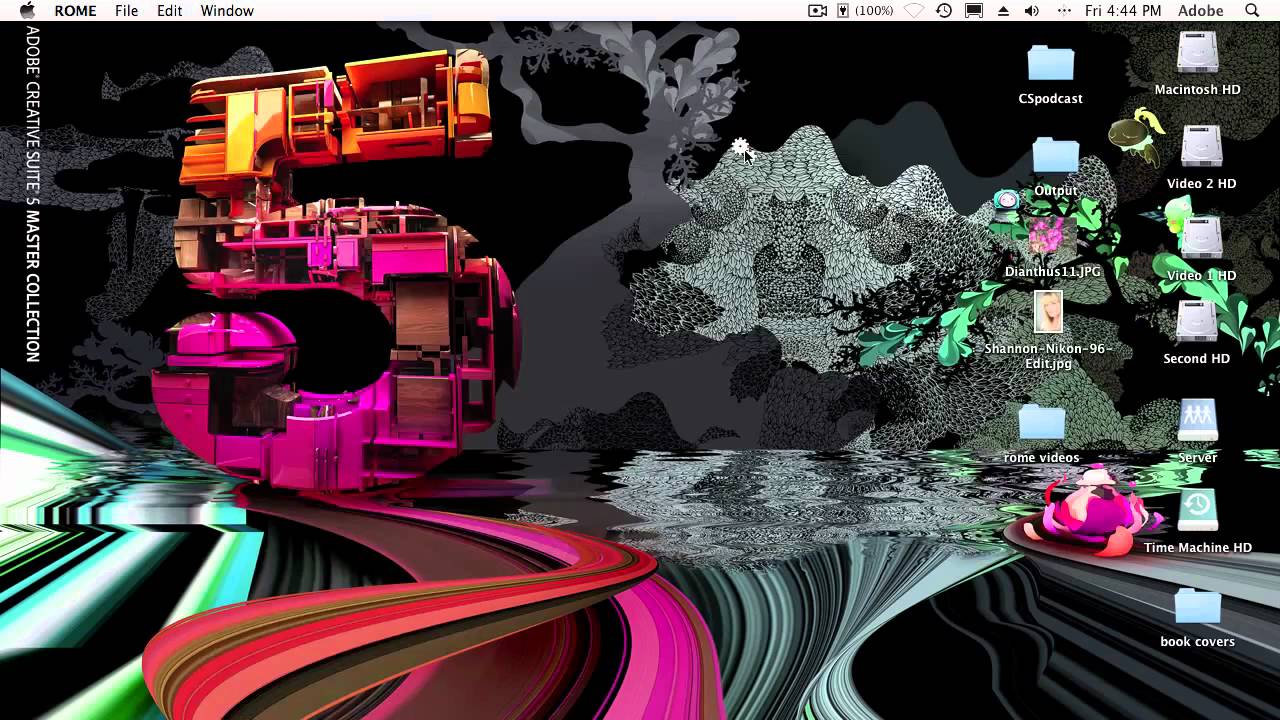Select the rome videos folder
1280x720 pixels.
tap(1042, 423)
